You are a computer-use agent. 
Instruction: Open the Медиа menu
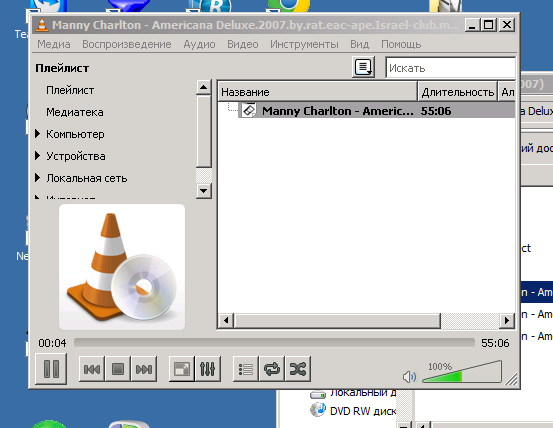pos(54,44)
